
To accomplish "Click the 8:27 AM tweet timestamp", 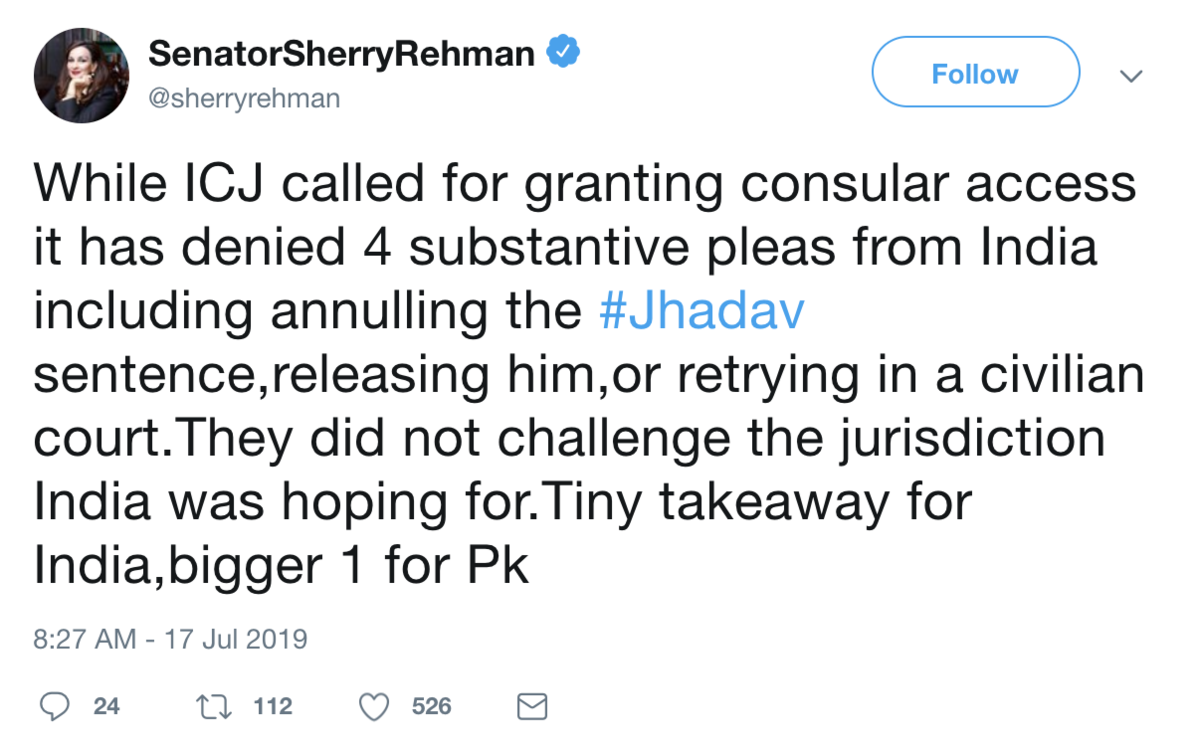I will tap(84, 639).
